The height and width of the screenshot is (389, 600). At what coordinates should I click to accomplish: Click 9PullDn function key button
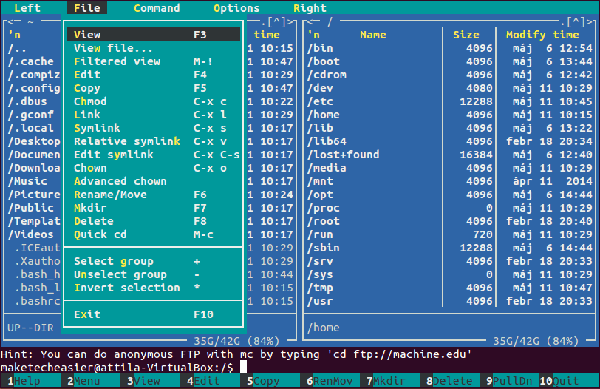(x=510, y=381)
